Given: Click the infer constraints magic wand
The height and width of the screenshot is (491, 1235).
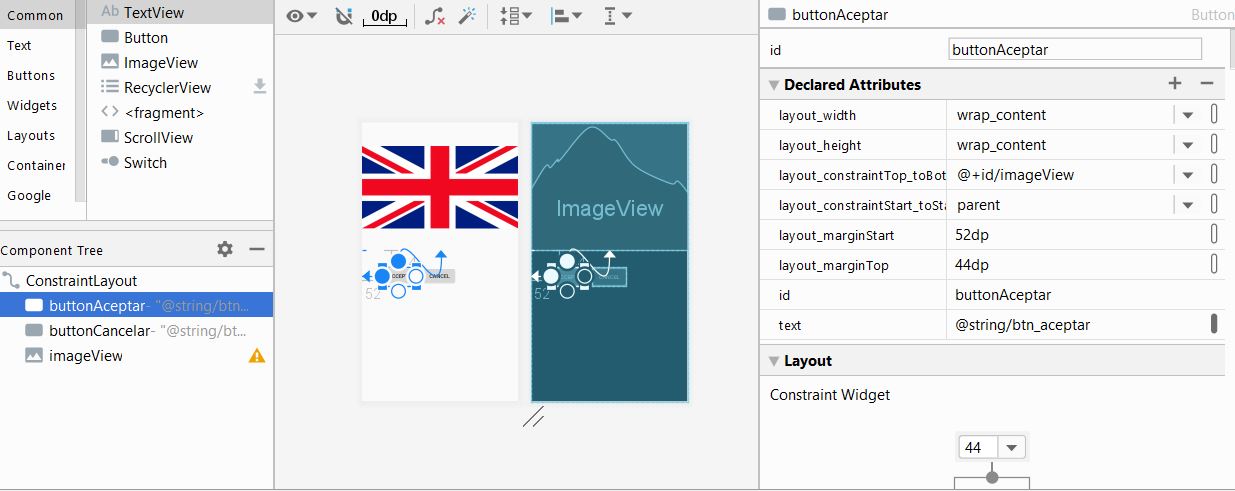Looking at the screenshot, I should click(x=466, y=16).
